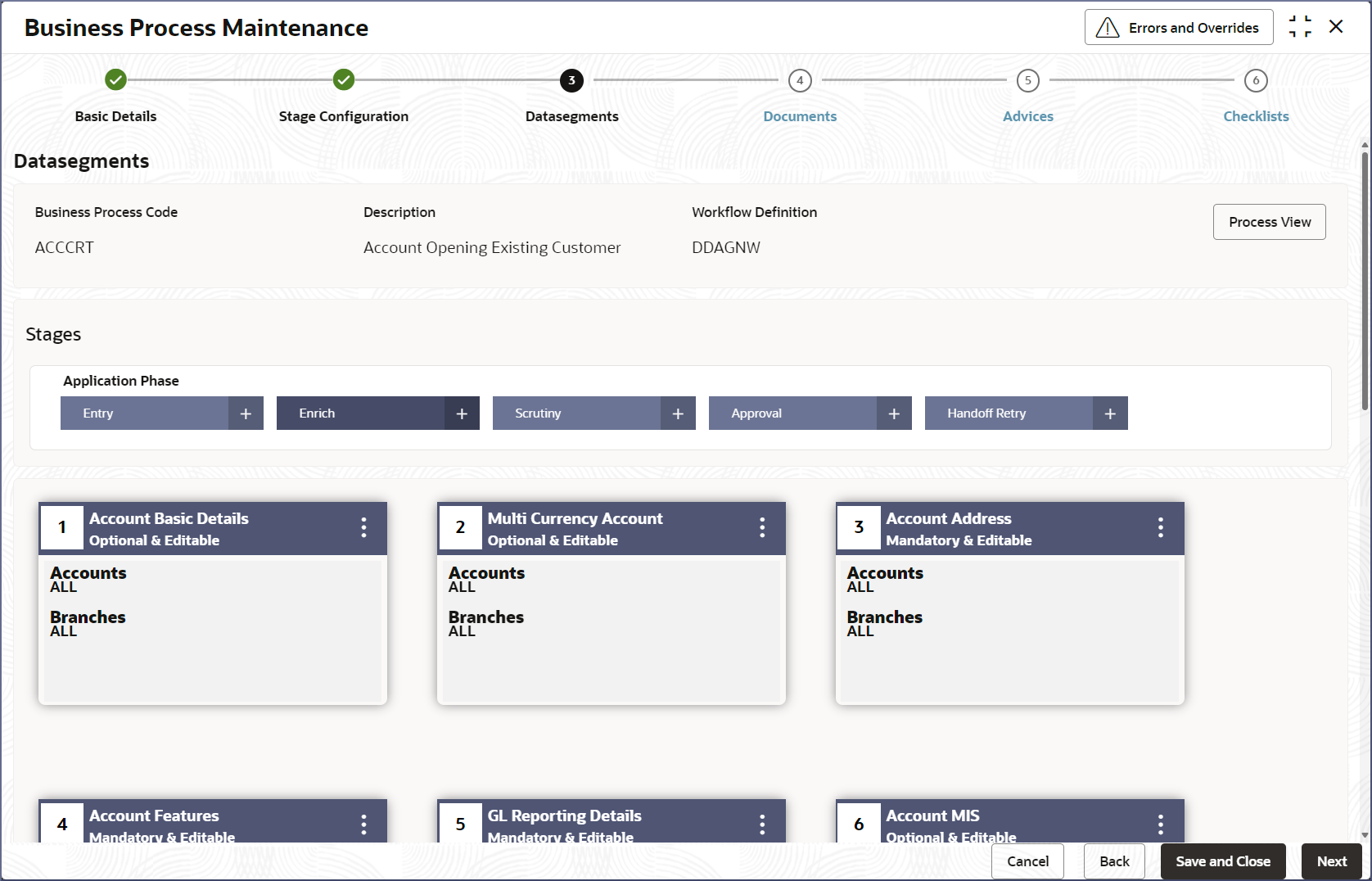Open kebab menu on GL Reporting Details card
The height and width of the screenshot is (881, 1372).
(x=762, y=825)
